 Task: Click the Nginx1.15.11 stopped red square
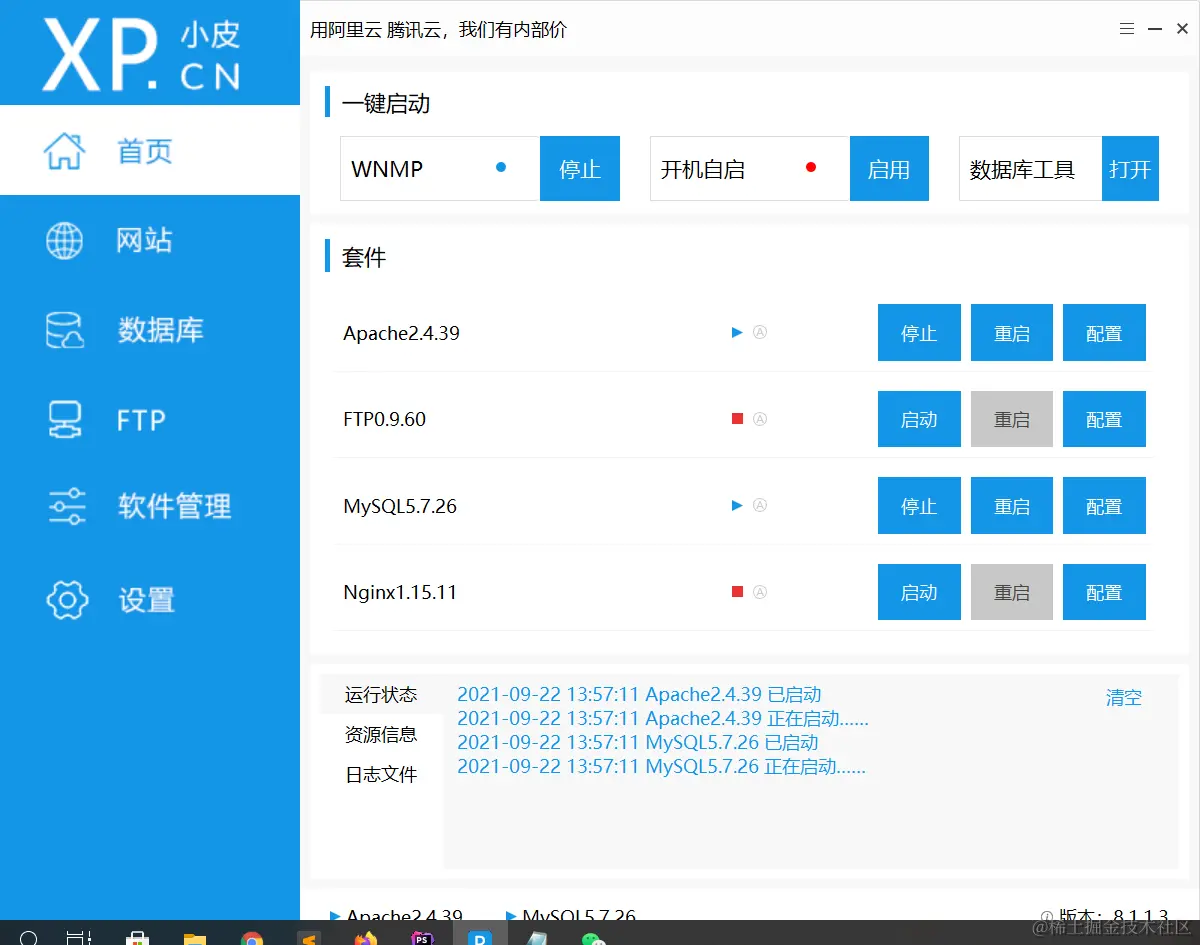click(737, 591)
